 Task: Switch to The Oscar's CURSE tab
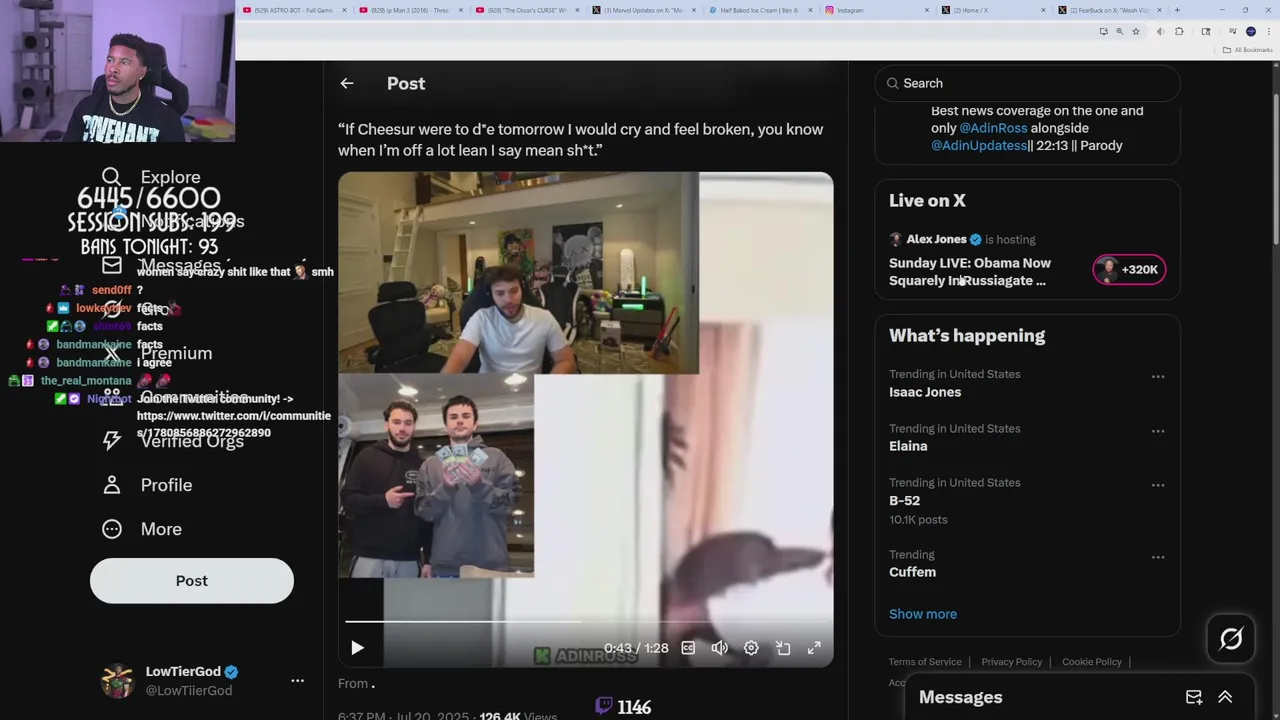(526, 10)
